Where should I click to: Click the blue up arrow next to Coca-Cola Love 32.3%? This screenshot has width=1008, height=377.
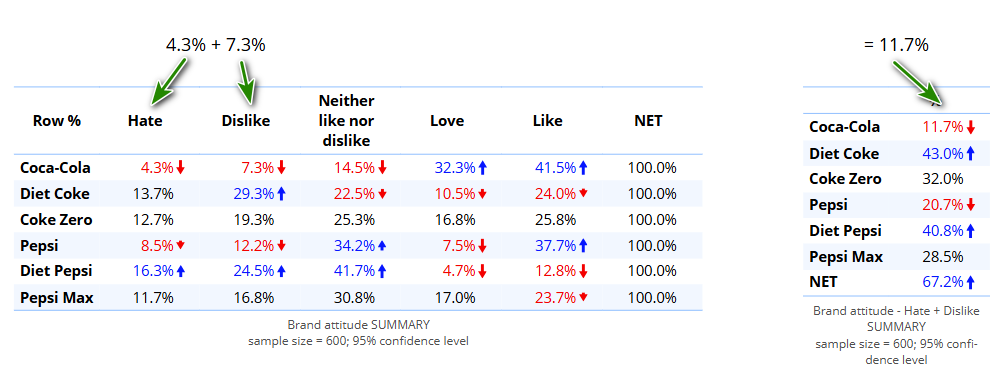click(483, 168)
